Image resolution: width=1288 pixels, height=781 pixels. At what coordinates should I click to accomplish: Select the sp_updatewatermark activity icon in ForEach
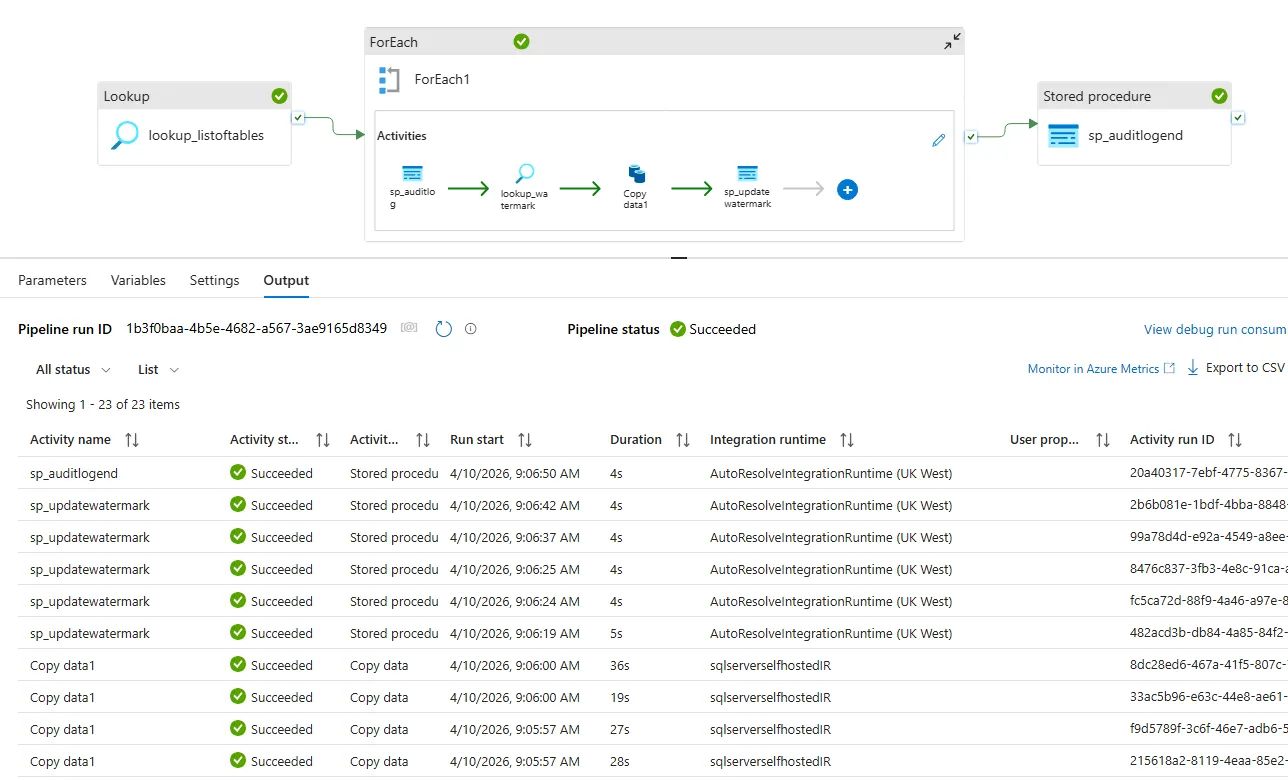(747, 173)
